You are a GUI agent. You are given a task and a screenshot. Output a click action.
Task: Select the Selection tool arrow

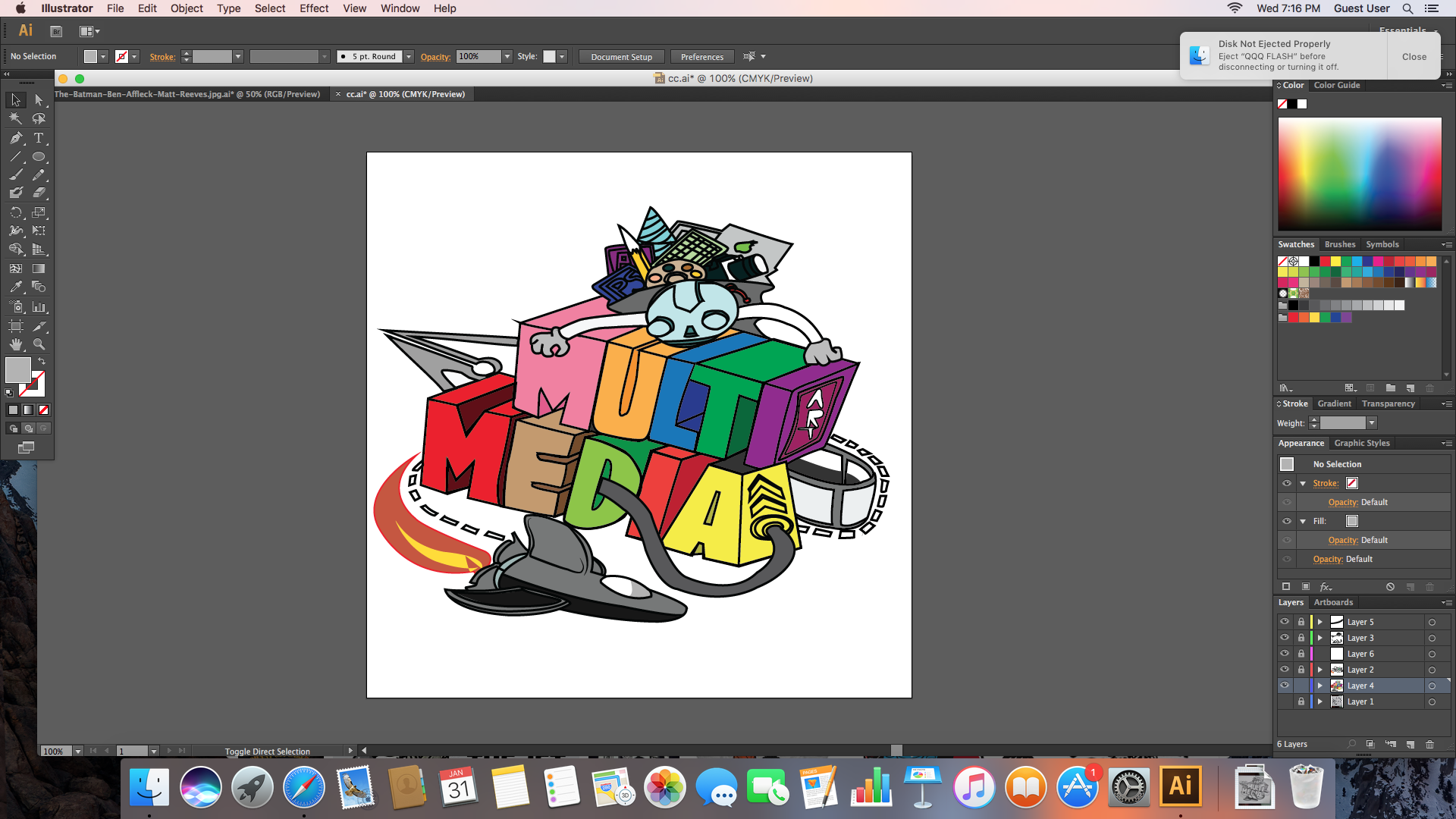(x=16, y=100)
